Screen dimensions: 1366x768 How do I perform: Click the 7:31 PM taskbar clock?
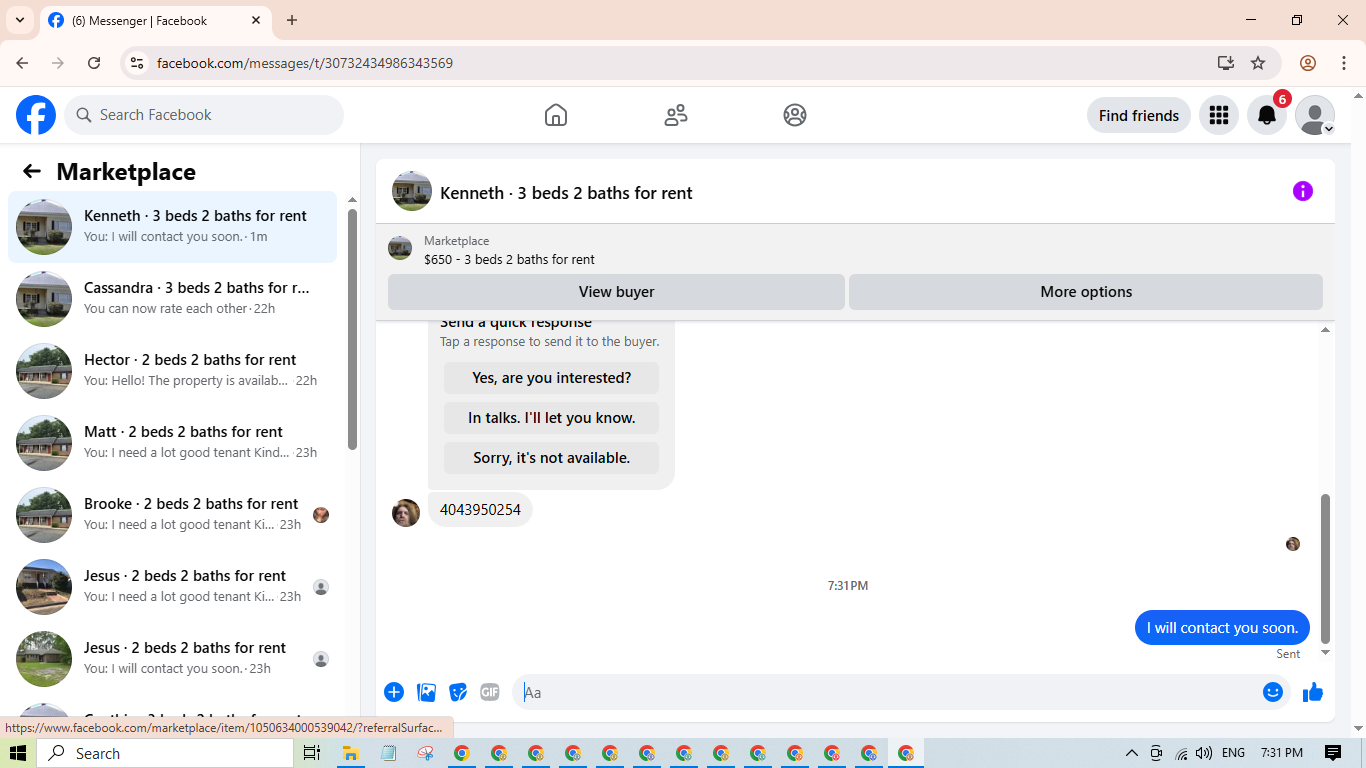click(x=1282, y=753)
